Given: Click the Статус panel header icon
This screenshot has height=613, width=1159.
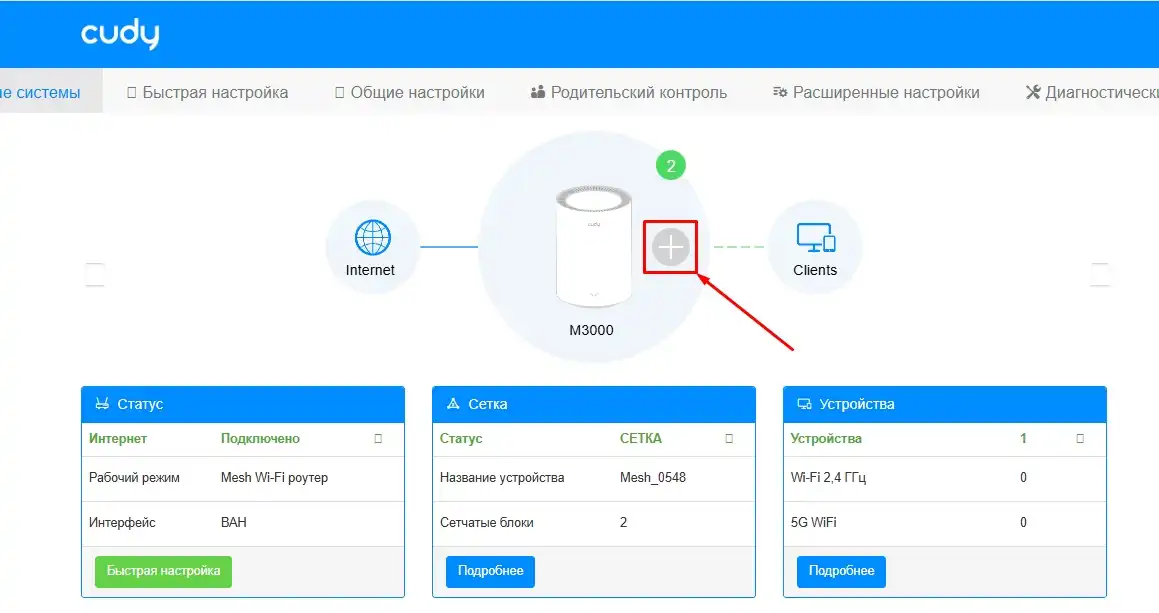Looking at the screenshot, I should pyautogui.click(x=102, y=404).
